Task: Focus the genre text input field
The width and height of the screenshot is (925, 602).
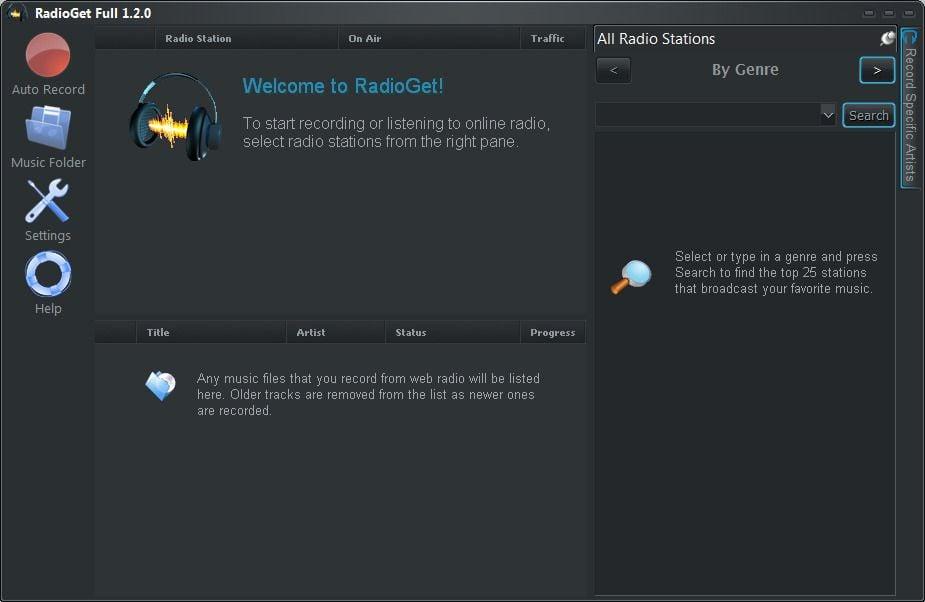Action: tap(707, 115)
